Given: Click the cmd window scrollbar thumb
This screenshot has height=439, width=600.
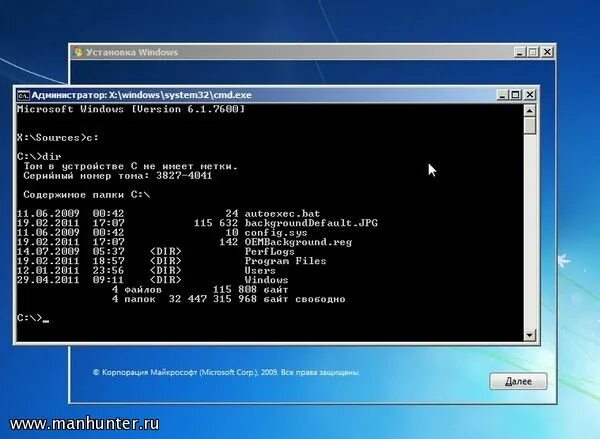Looking at the screenshot, I should point(529,126).
